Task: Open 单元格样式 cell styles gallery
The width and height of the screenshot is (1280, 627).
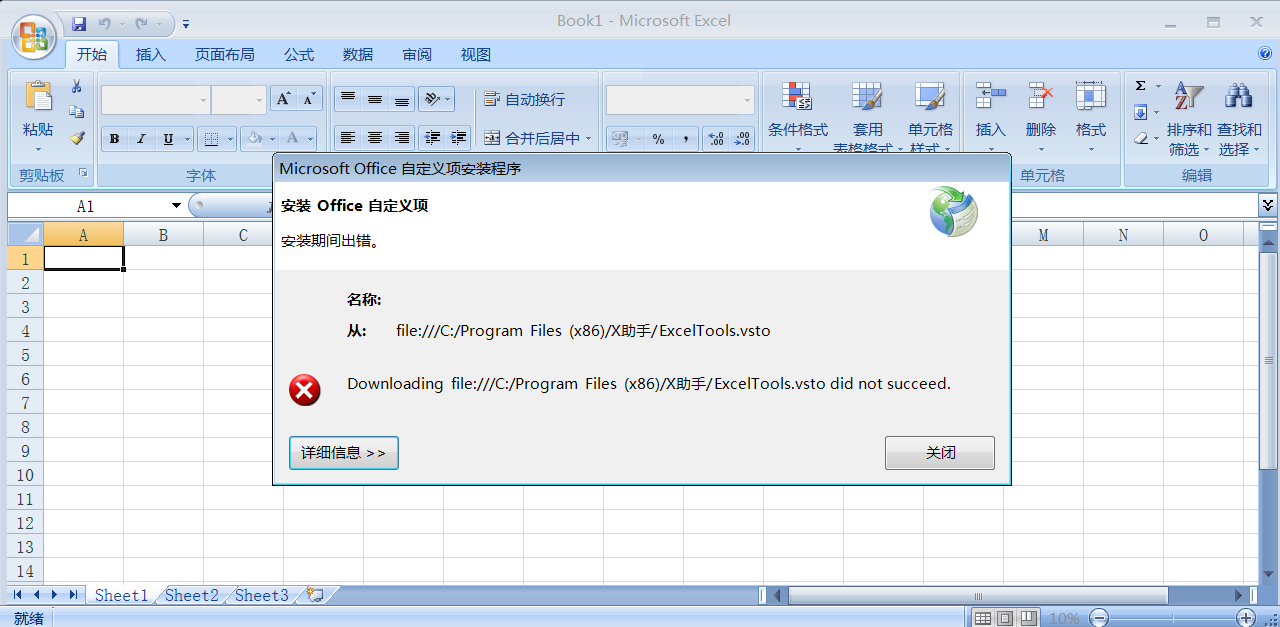Action: point(930,116)
